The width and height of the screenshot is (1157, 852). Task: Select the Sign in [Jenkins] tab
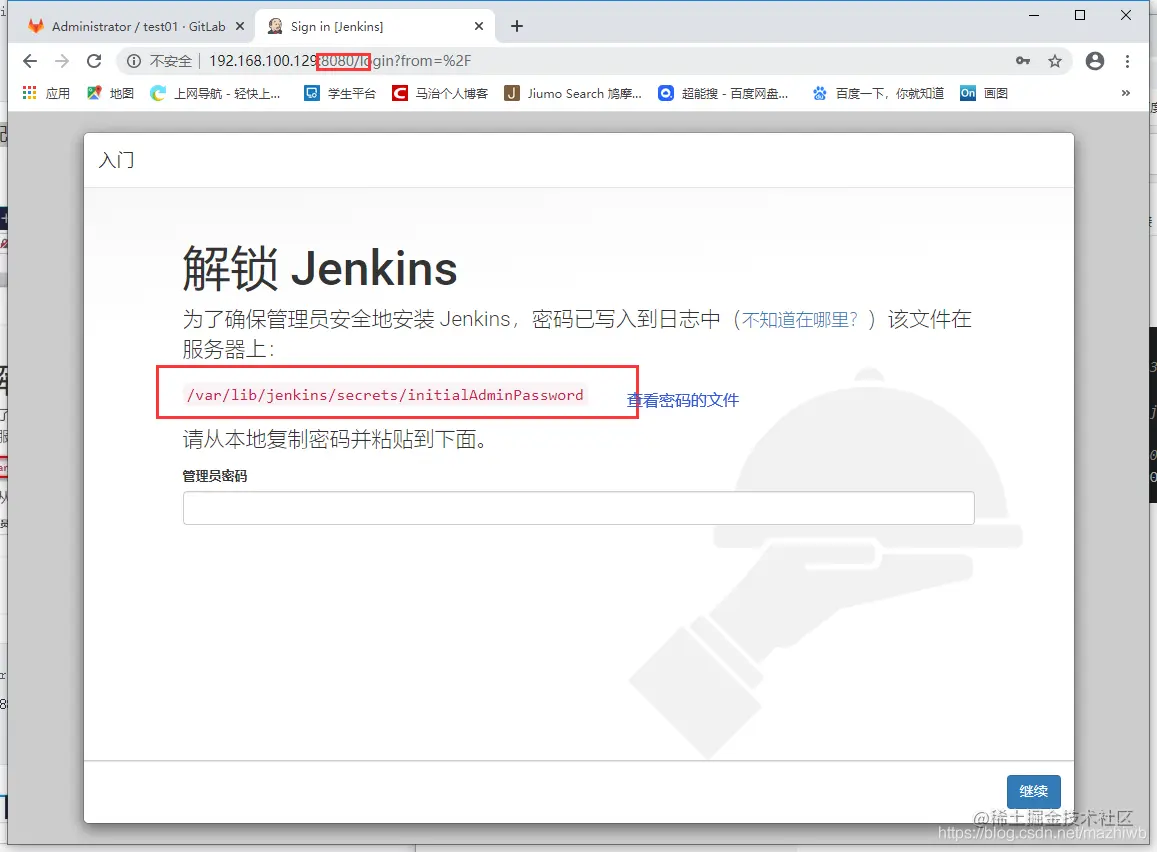pos(373,27)
